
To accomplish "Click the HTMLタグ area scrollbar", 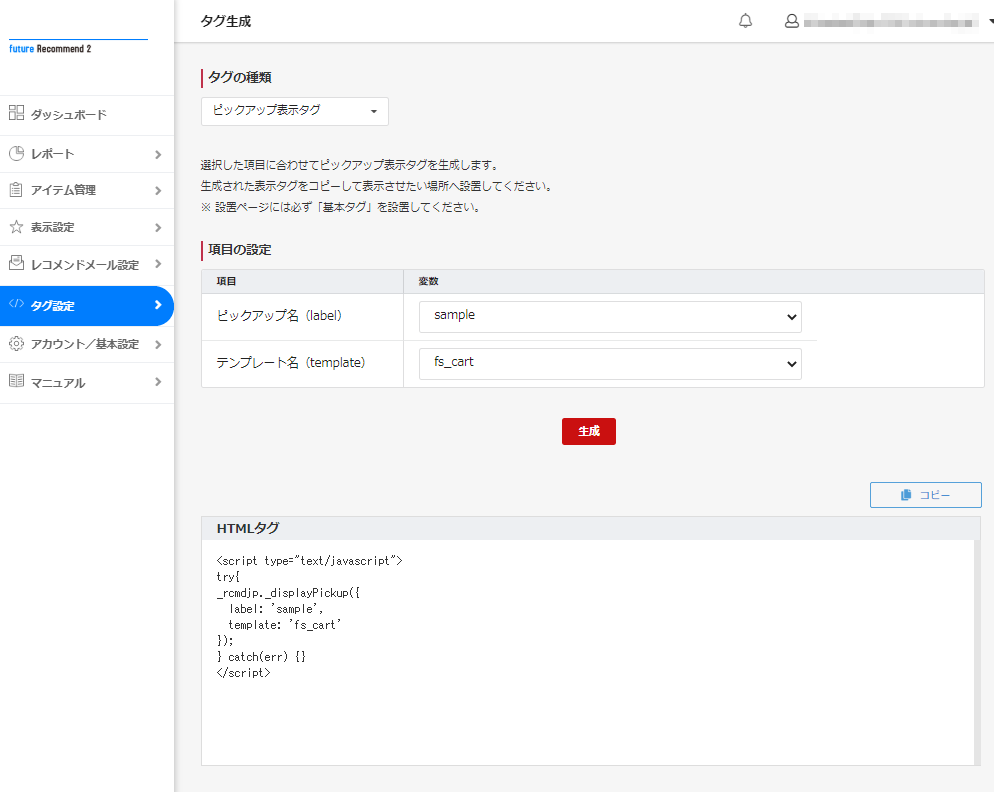I will (977, 652).
